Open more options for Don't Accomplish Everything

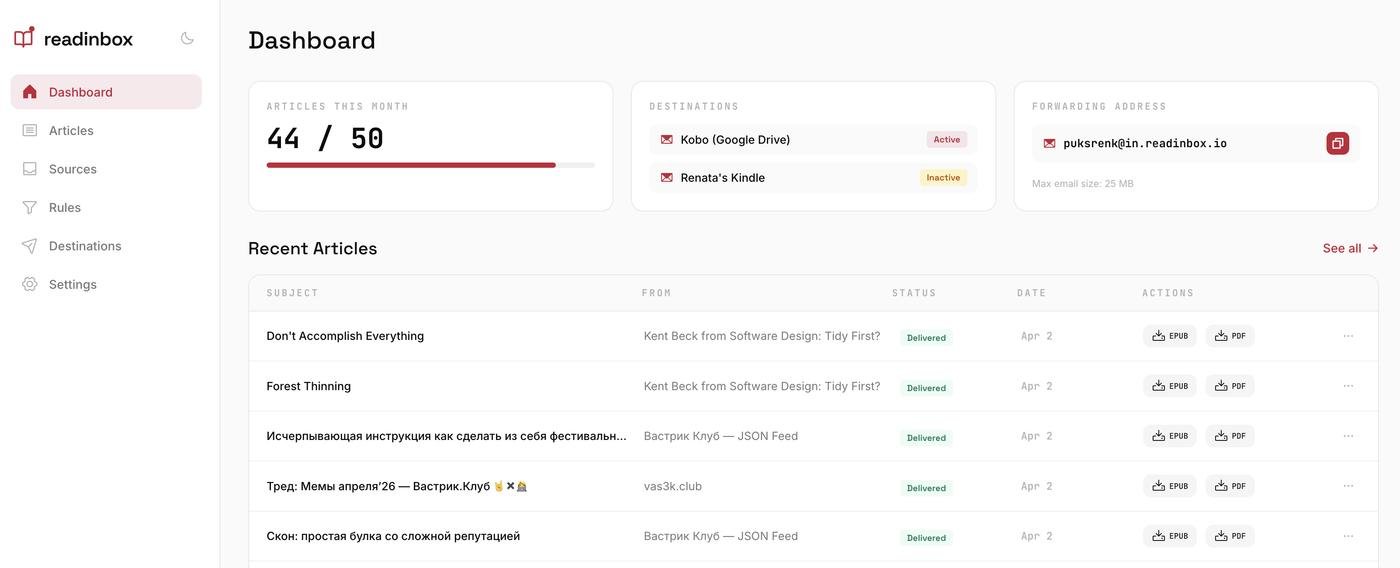[1348, 336]
